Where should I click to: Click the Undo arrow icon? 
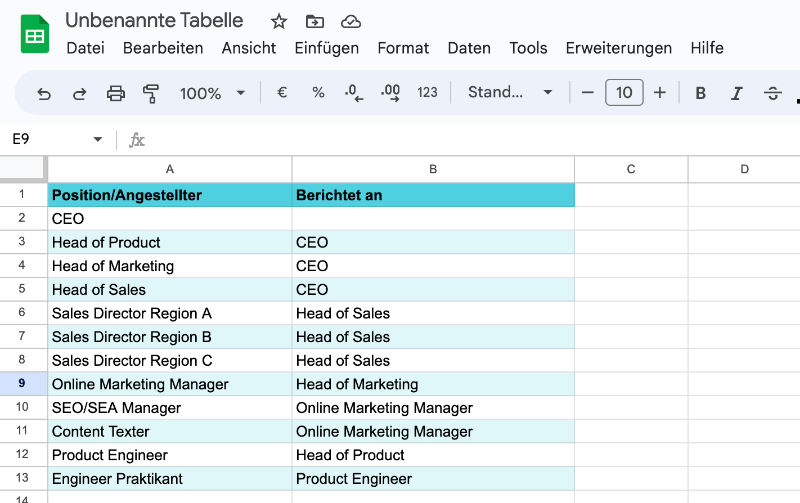tap(44, 93)
